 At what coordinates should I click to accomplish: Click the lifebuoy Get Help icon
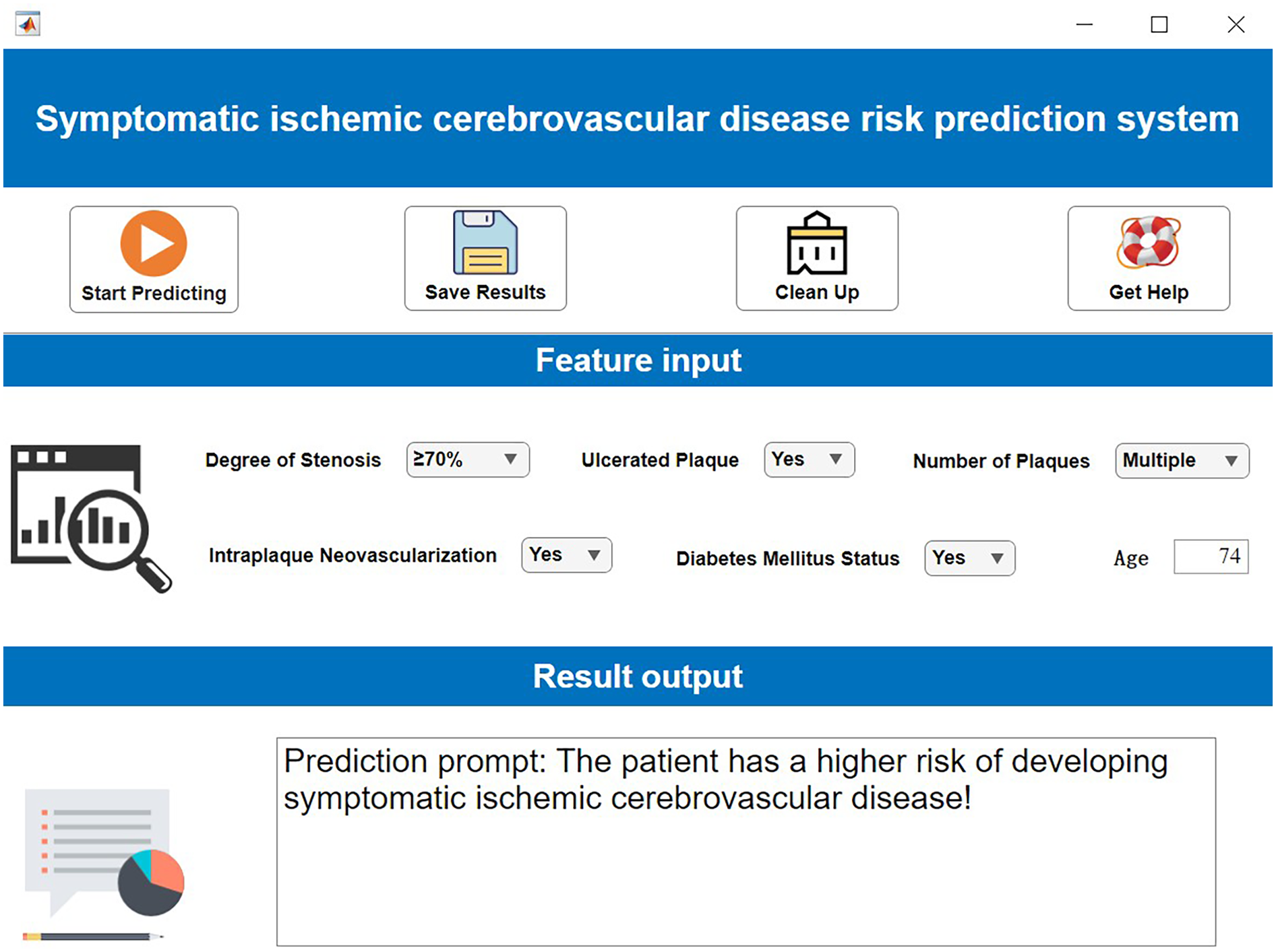(x=1148, y=242)
